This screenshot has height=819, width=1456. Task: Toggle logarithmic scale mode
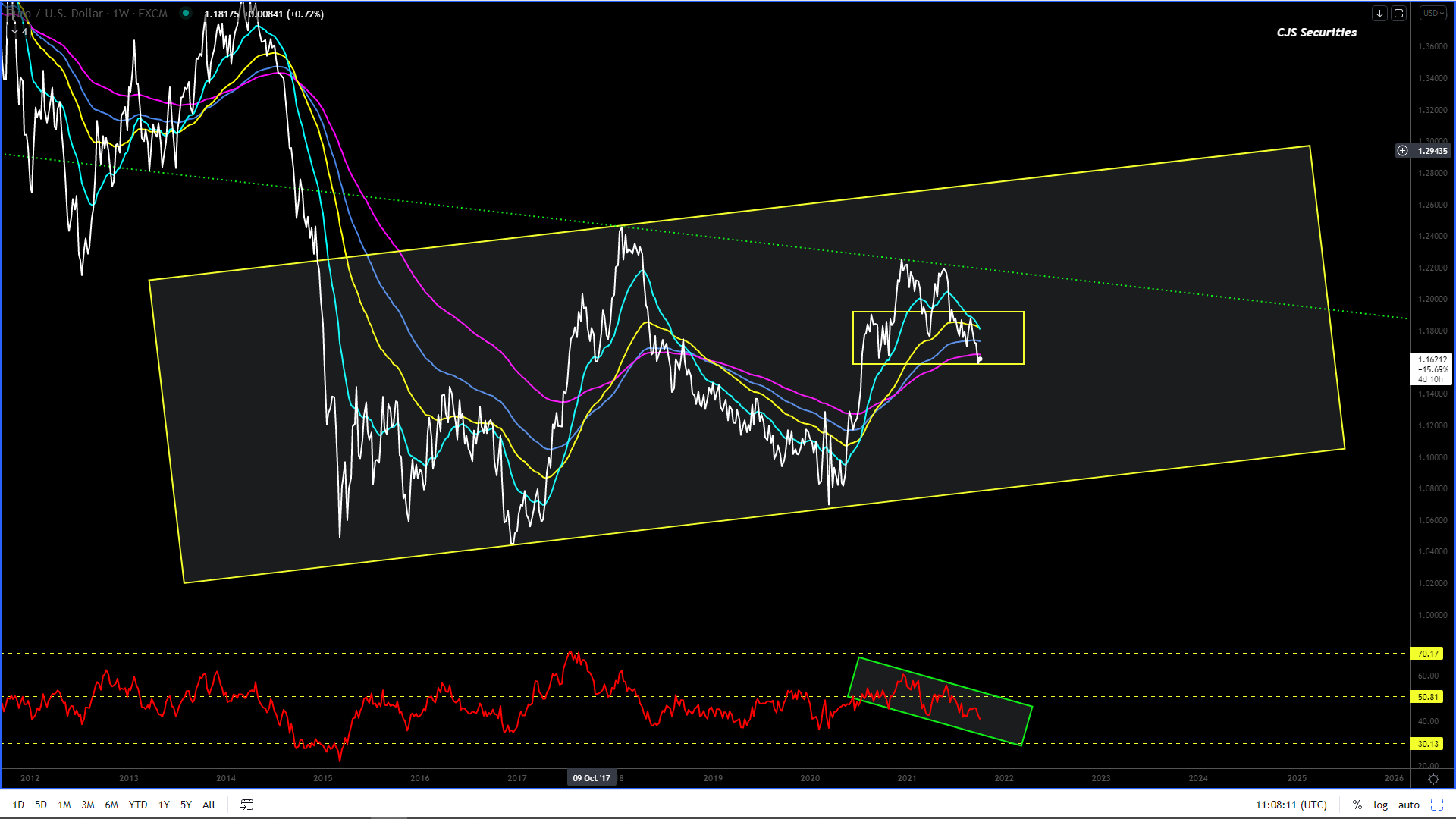pos(1380,805)
